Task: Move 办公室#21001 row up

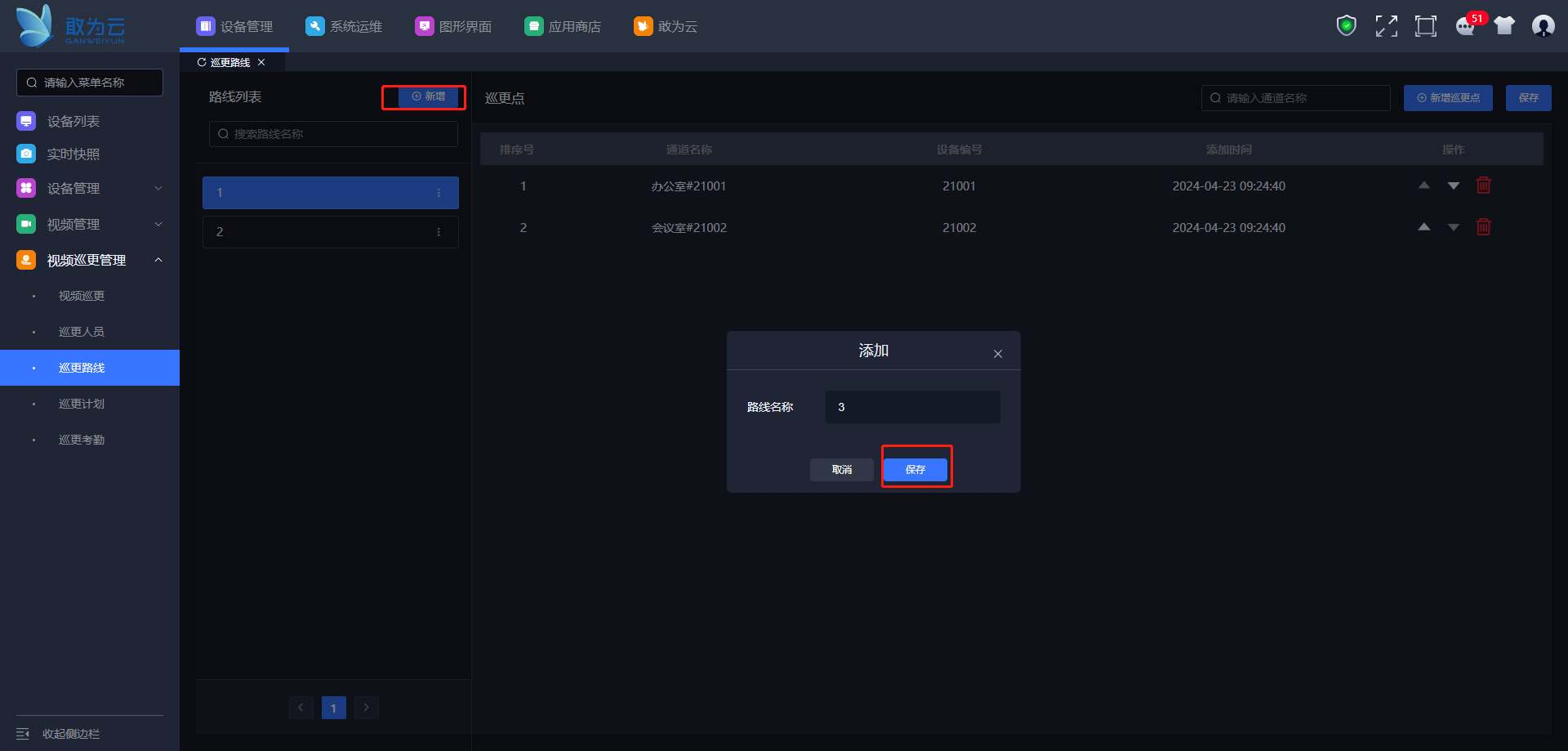Action: coord(1424,186)
